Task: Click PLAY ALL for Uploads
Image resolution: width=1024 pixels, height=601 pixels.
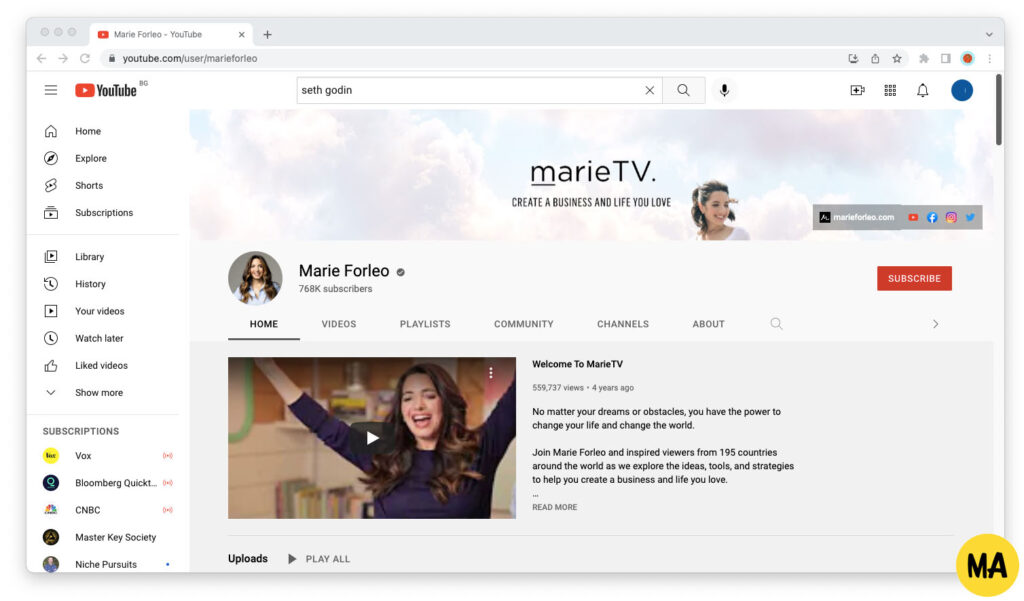Action: coord(319,559)
